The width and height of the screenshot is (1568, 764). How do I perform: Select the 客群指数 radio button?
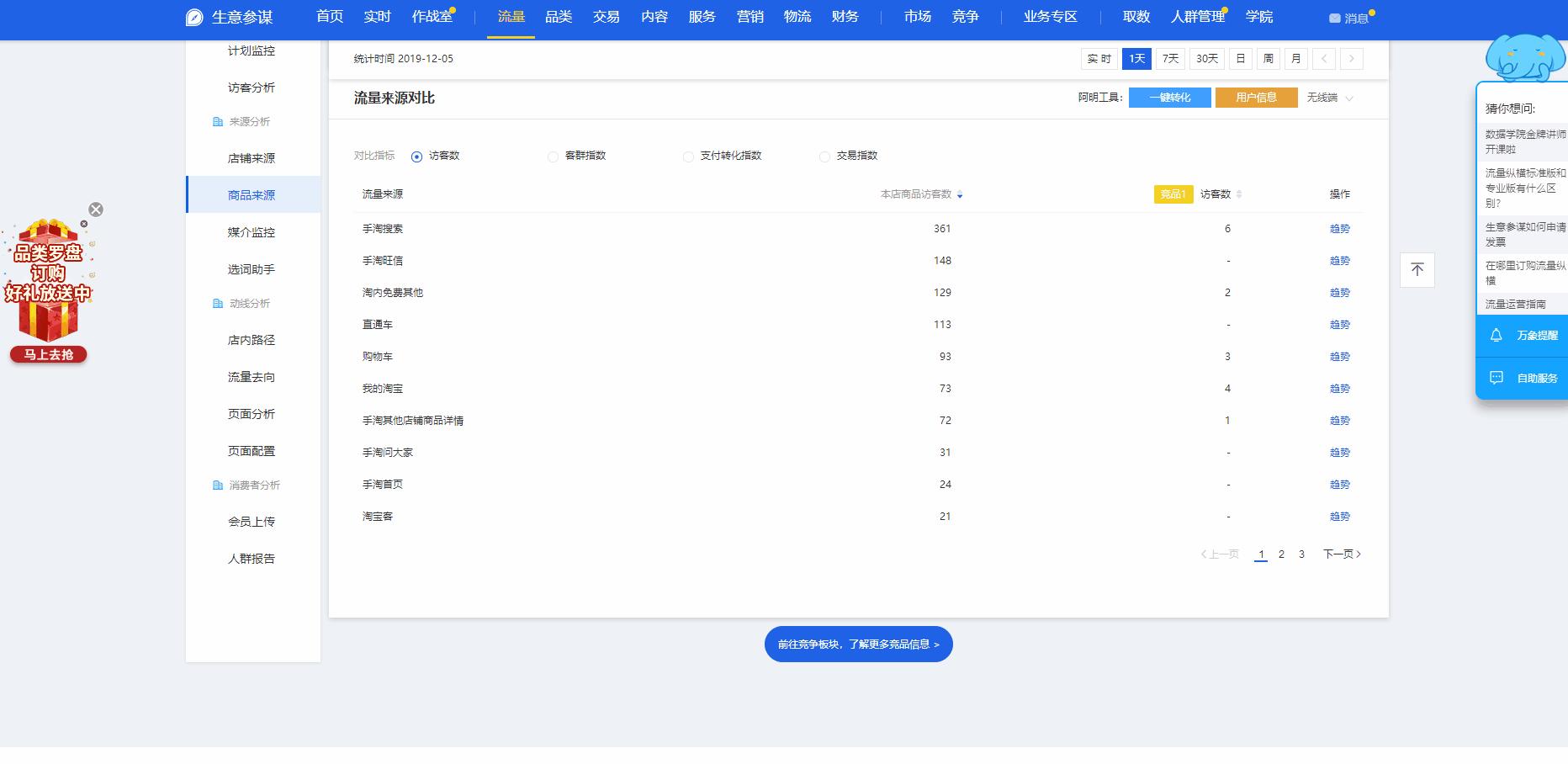click(553, 157)
